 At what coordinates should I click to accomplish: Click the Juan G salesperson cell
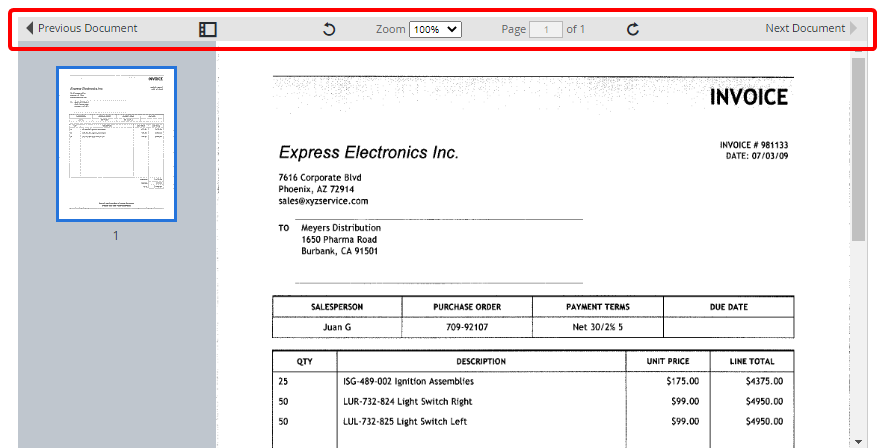(336, 327)
